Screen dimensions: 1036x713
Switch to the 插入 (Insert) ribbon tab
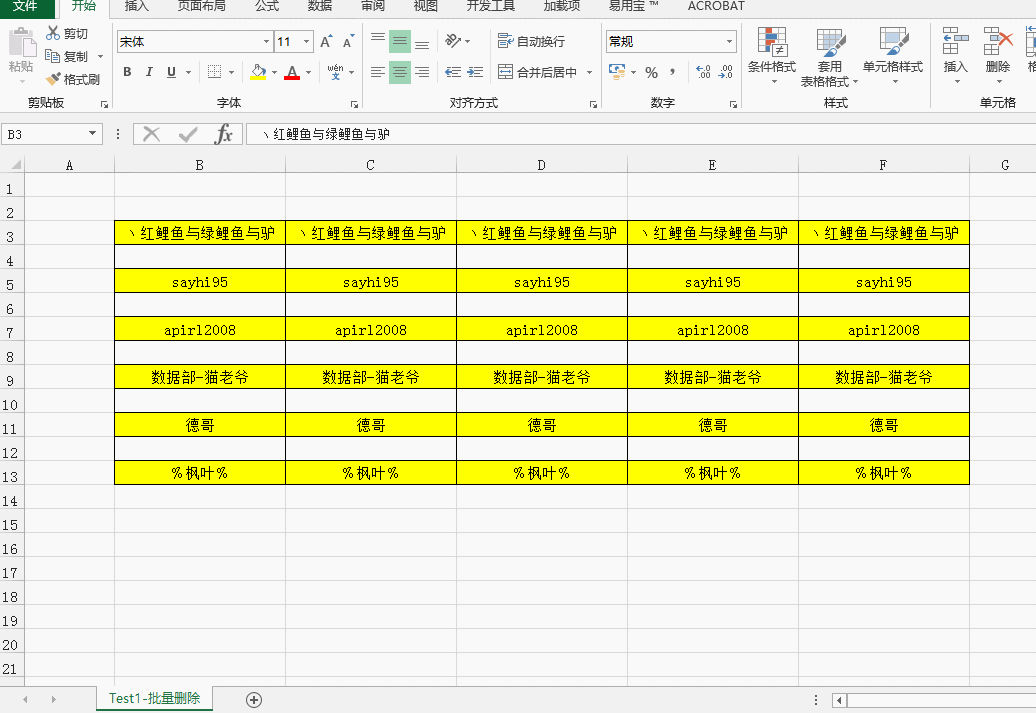tap(137, 6)
